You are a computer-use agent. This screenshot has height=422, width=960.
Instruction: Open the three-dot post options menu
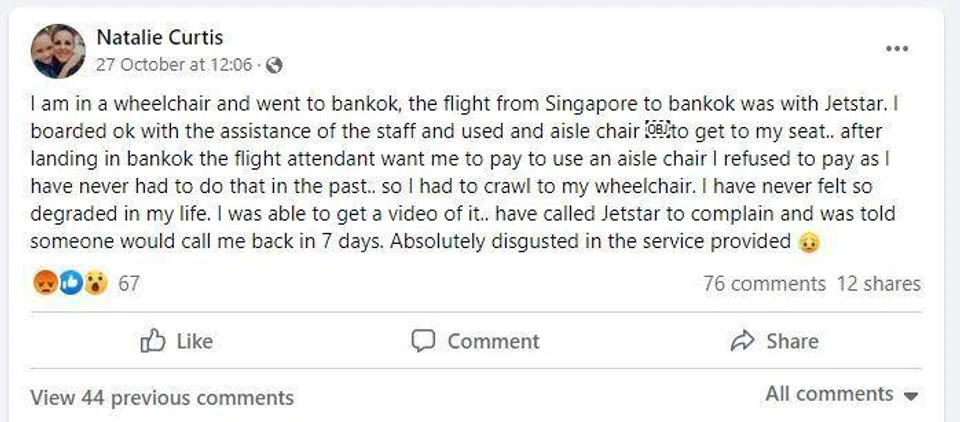(x=896, y=49)
